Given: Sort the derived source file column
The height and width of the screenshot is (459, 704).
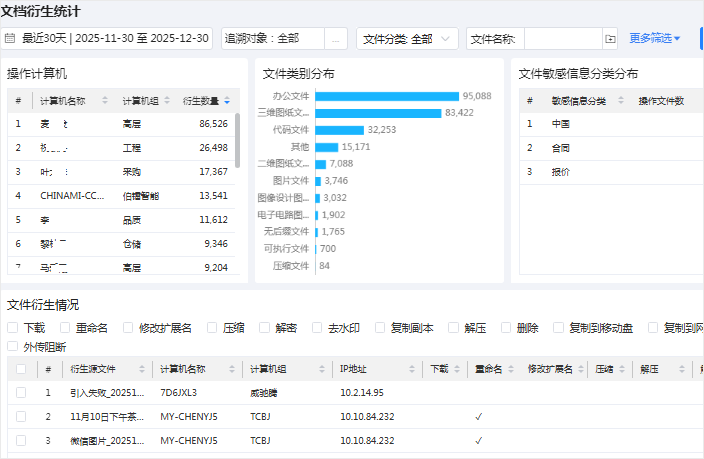Looking at the screenshot, I should click(x=142, y=369).
